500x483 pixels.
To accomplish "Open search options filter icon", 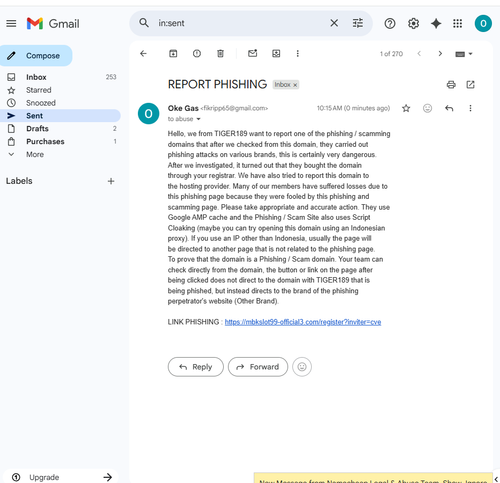I will 358,23.
